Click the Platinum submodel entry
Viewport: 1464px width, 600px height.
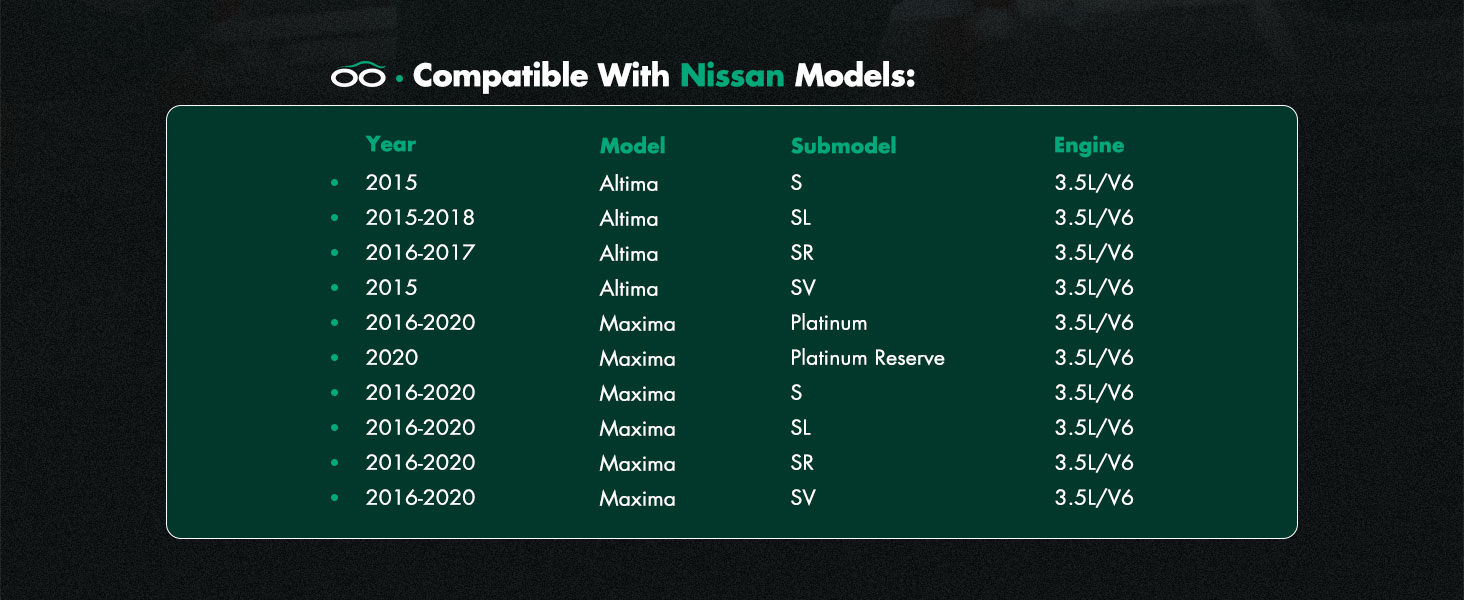click(x=829, y=323)
